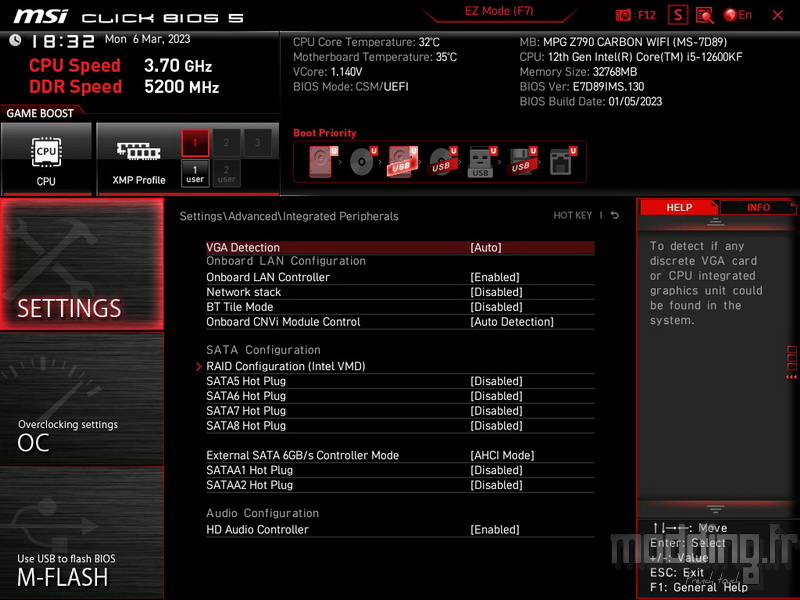The width and height of the screenshot is (800, 600).
Task: Change HD Audio Controller setting
Action: point(400,530)
